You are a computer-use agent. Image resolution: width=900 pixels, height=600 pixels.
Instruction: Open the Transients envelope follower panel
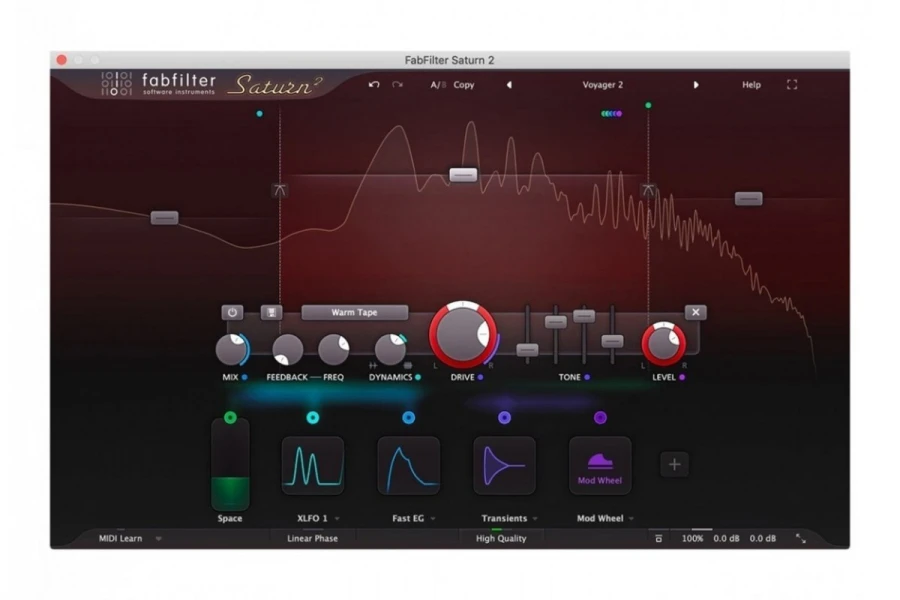click(505, 465)
